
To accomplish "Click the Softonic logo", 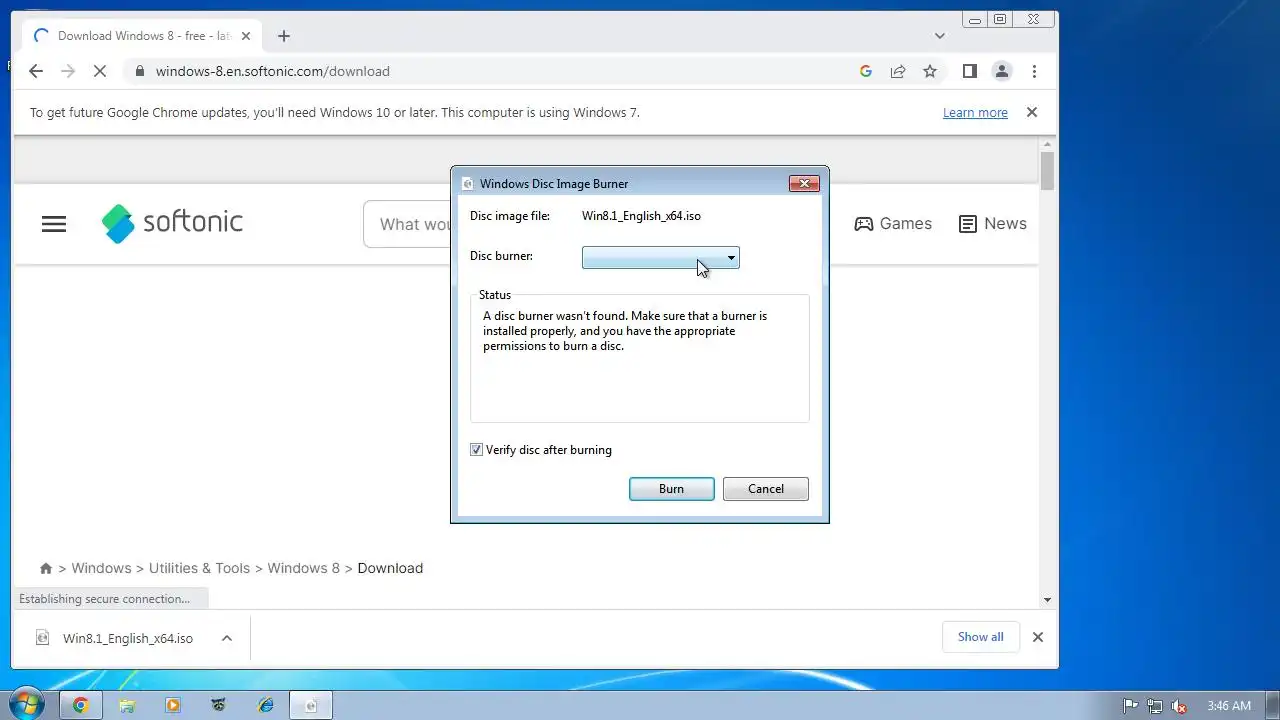I will click(172, 223).
